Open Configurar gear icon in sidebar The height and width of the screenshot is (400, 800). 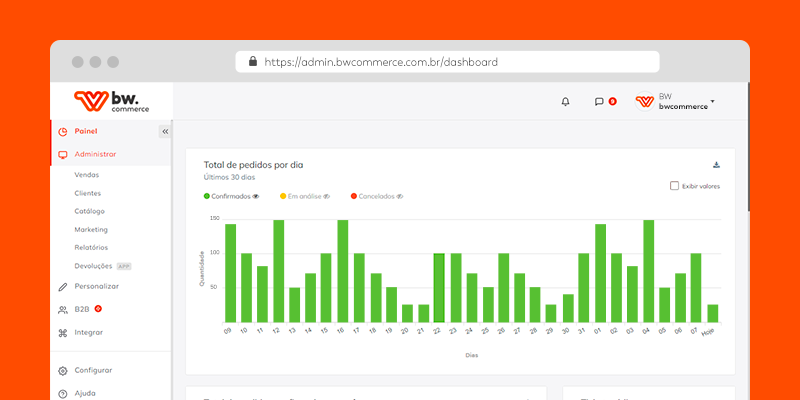tap(62, 370)
